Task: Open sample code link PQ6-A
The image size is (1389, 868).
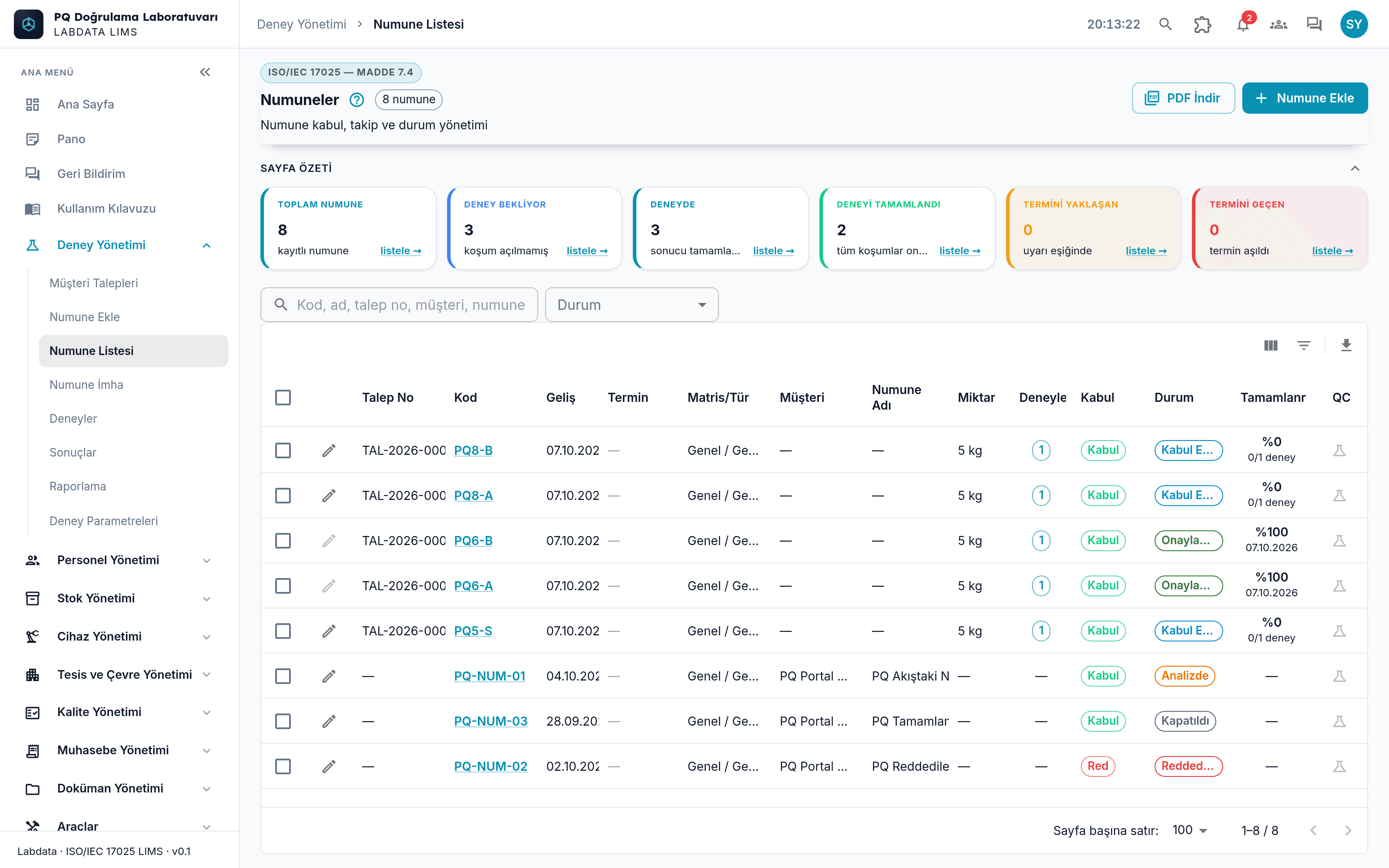Action: click(473, 585)
